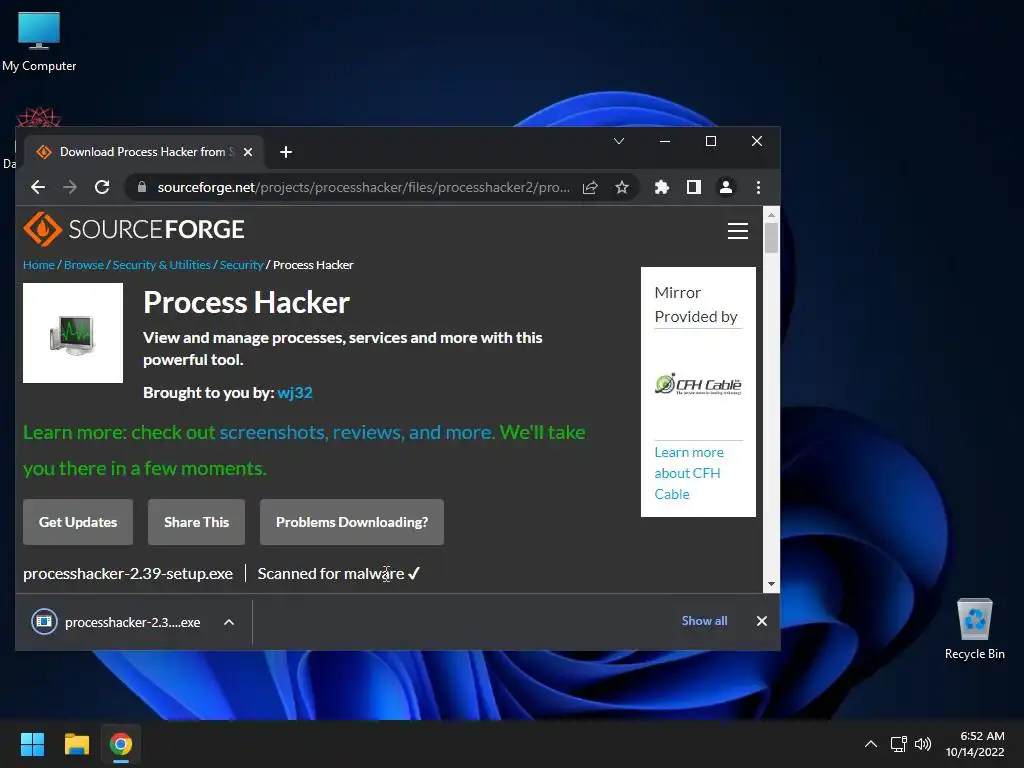Screen dimensions: 1024x768
Task: Open the Security breadcrumb link
Action: 241,265
